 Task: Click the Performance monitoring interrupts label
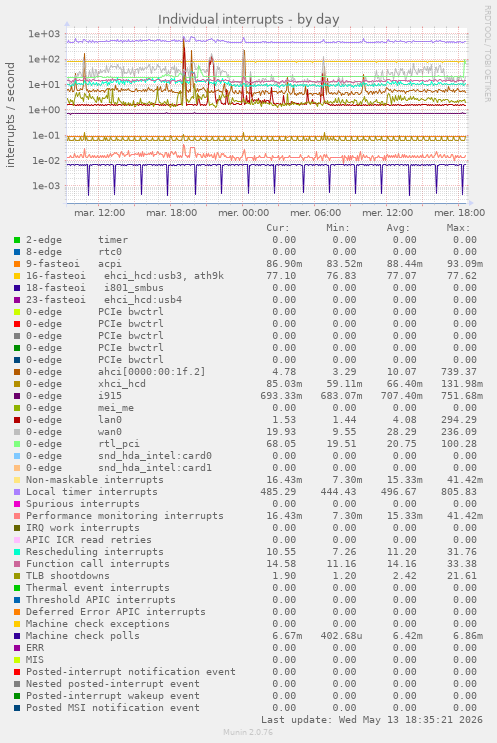[x=125, y=516]
